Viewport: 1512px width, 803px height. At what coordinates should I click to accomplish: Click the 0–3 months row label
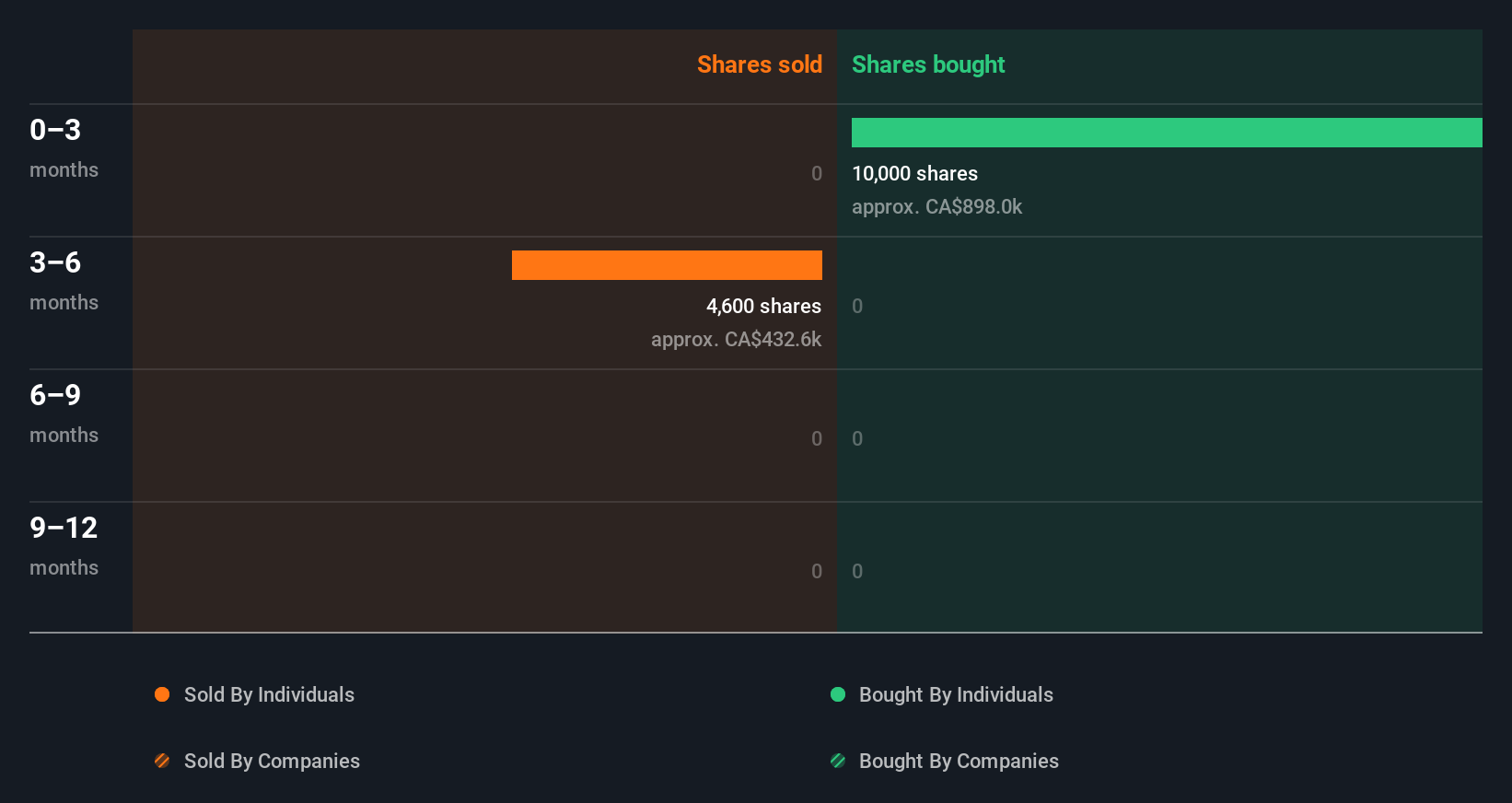(x=64, y=148)
